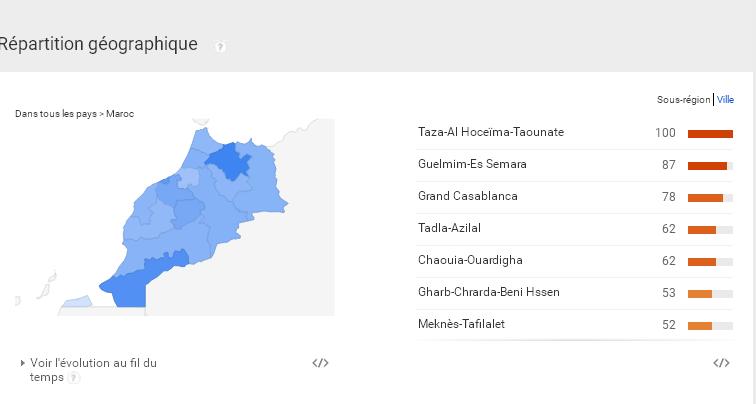Open Chaouia-Ouardigha region

pos(470,260)
